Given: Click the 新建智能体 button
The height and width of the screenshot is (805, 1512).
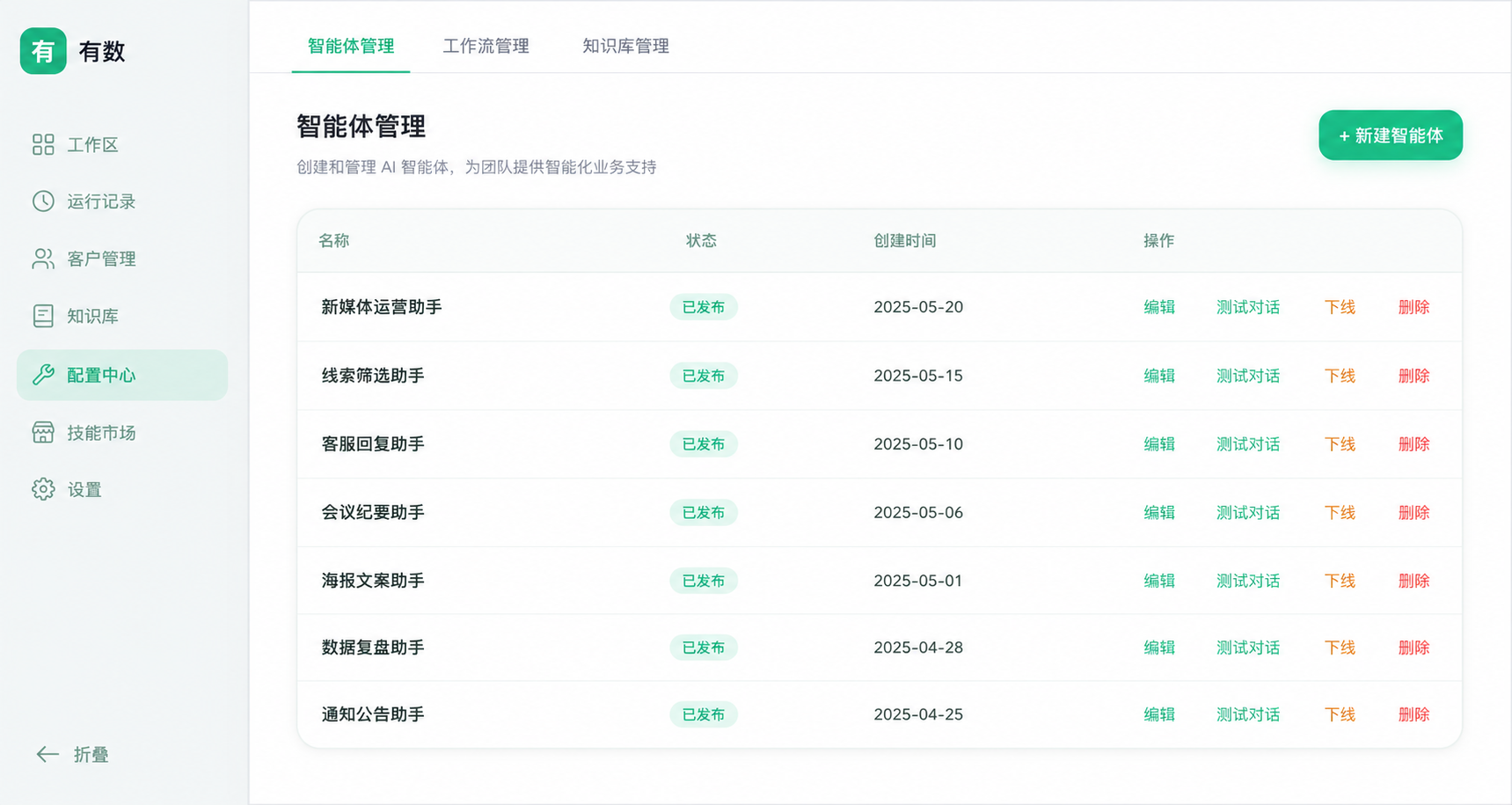Looking at the screenshot, I should tap(1391, 135).
